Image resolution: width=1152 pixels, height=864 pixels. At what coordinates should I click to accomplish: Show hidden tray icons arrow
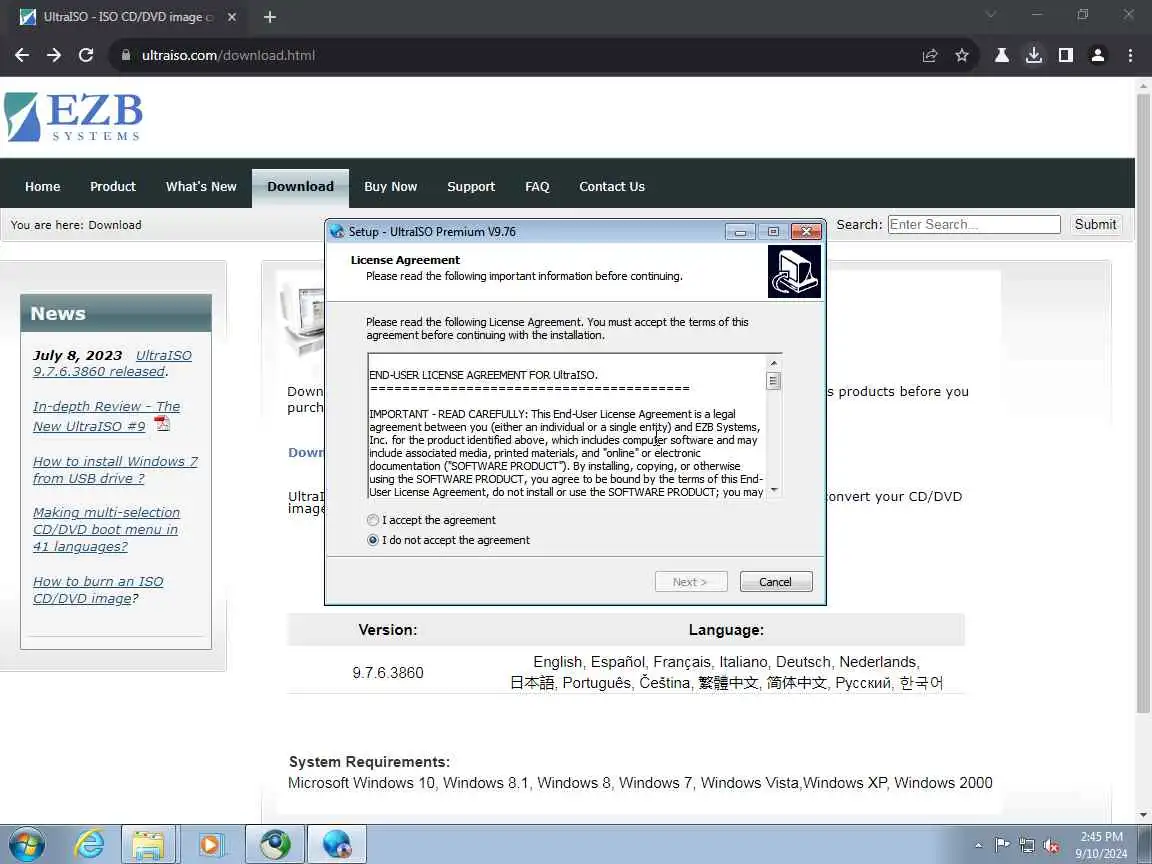point(978,846)
